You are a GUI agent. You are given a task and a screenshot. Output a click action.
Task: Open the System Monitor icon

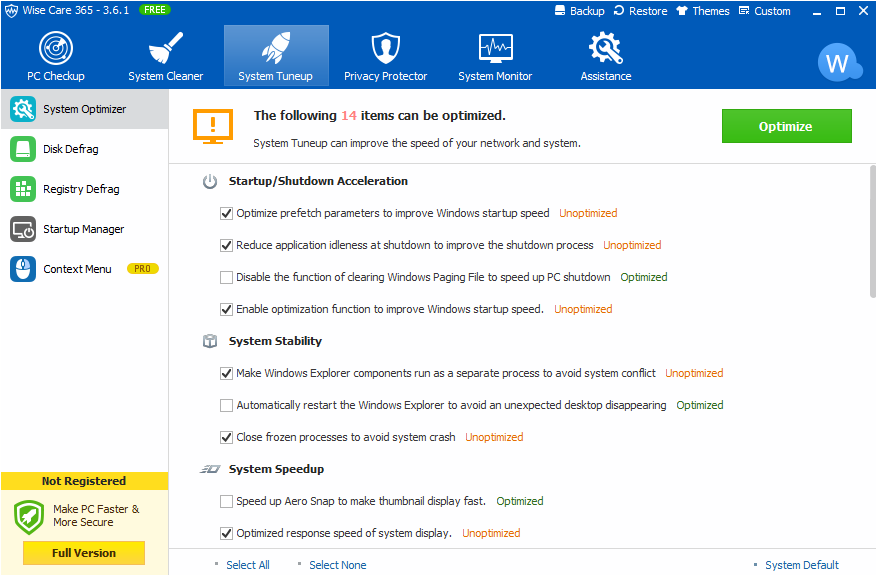496,48
